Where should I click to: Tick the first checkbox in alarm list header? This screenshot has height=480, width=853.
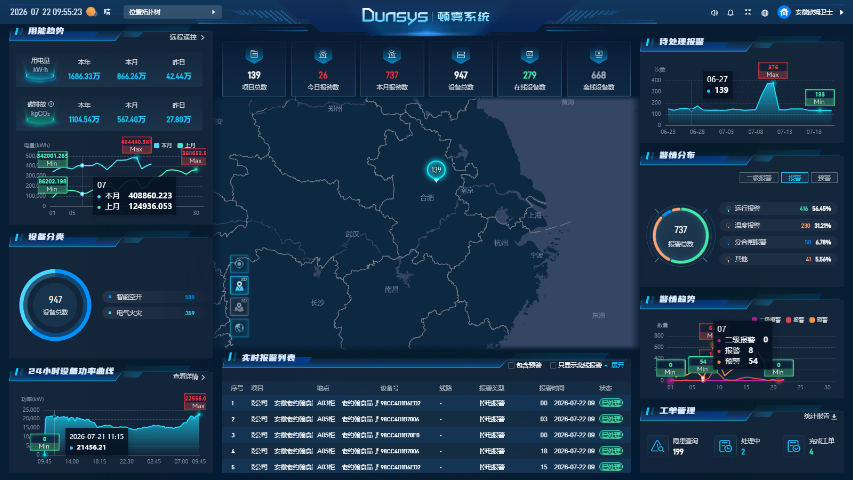[x=511, y=365]
